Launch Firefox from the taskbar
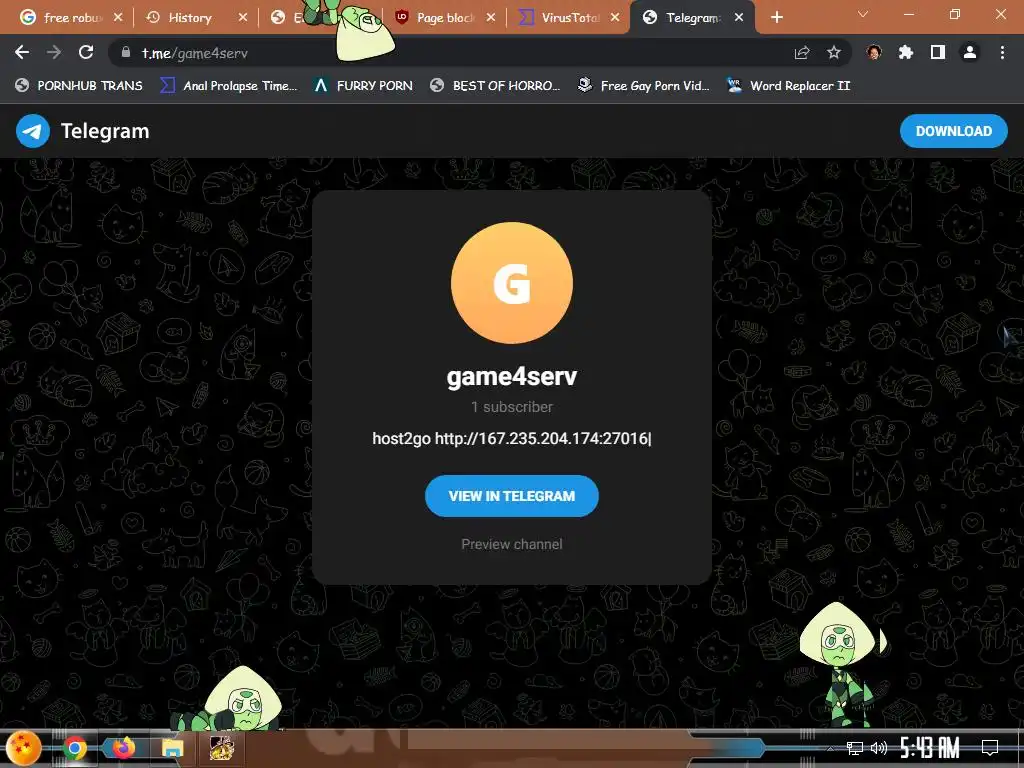1024x768 pixels. (x=123, y=748)
